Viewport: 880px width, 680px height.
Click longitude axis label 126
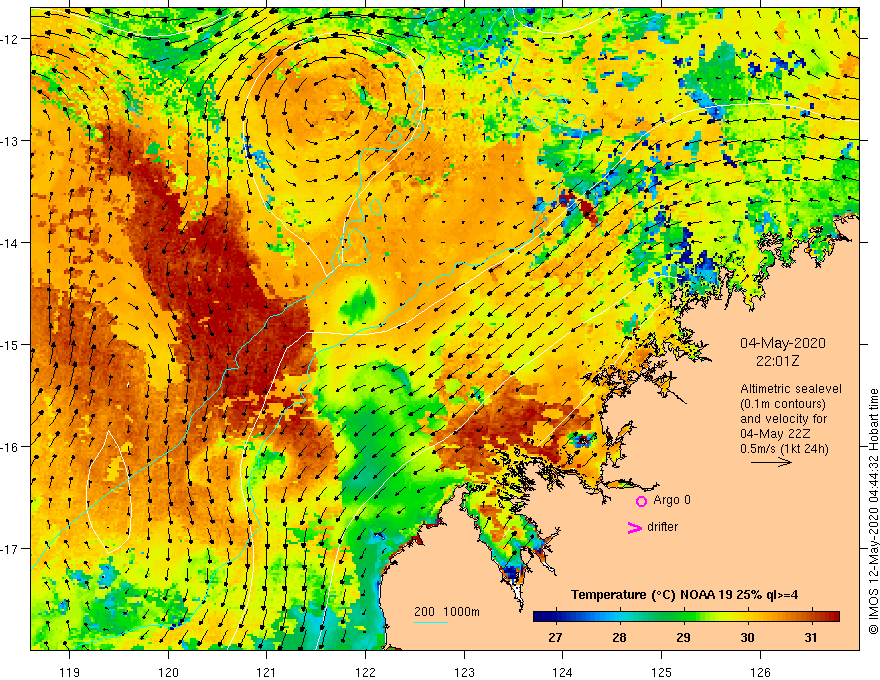(760, 672)
